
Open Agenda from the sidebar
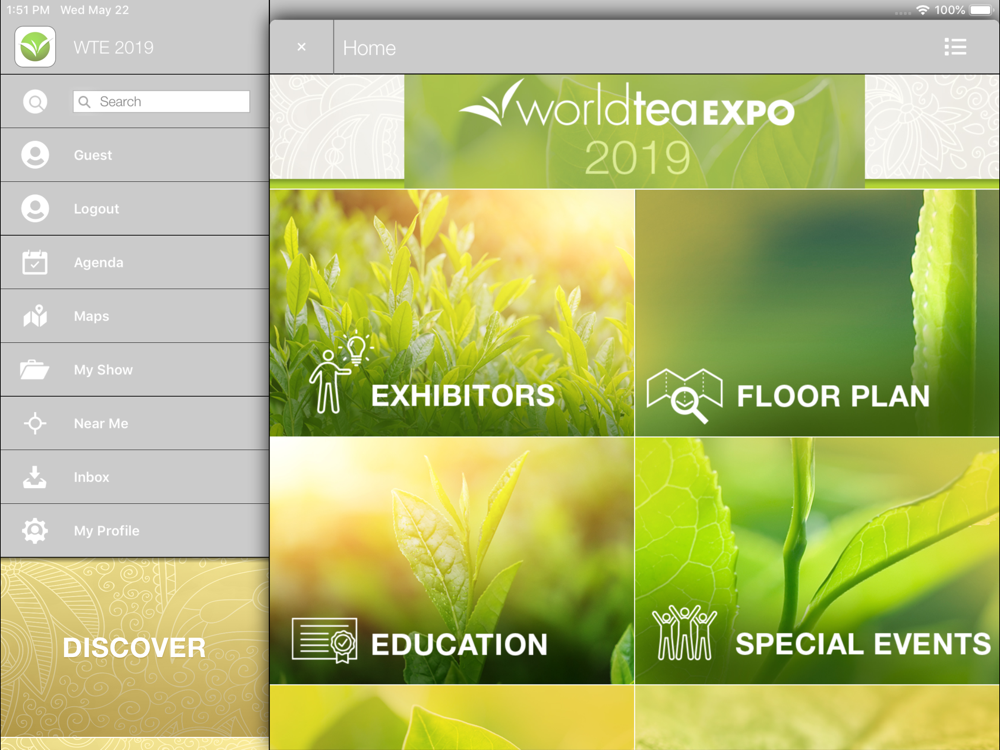tap(135, 262)
